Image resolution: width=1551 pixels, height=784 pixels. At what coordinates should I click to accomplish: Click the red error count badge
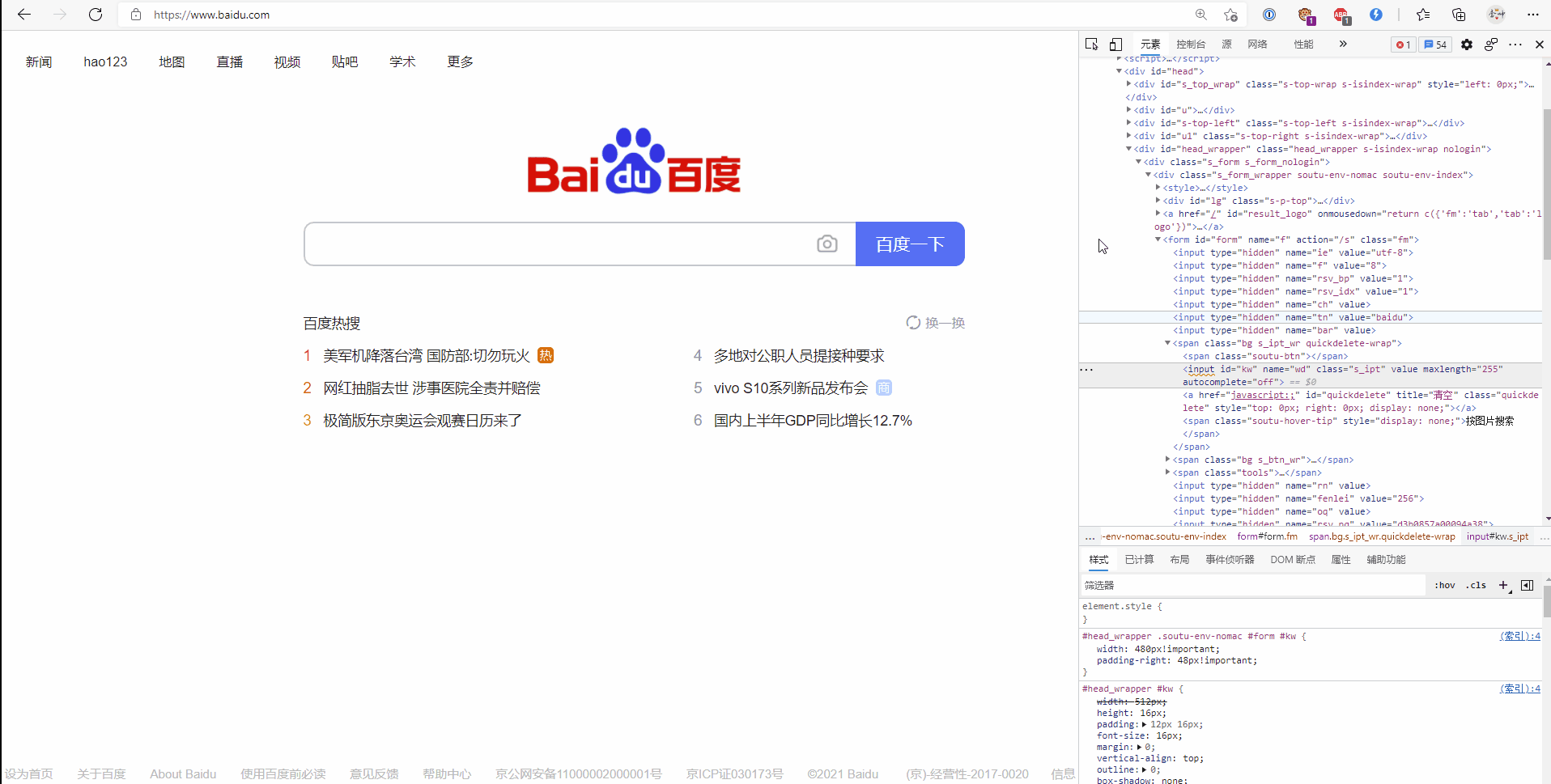coord(1404,44)
